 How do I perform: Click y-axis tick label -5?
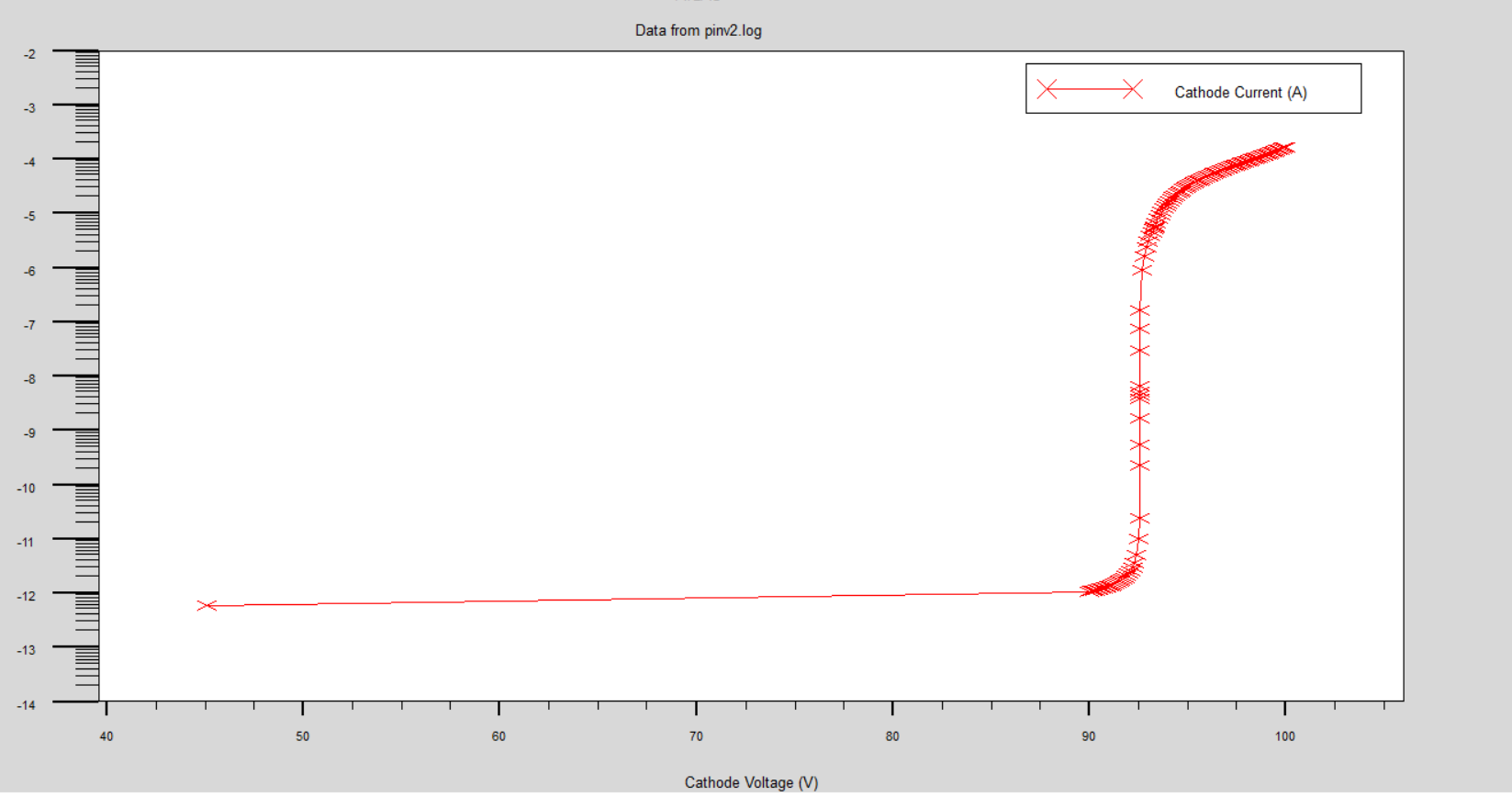pos(29,217)
